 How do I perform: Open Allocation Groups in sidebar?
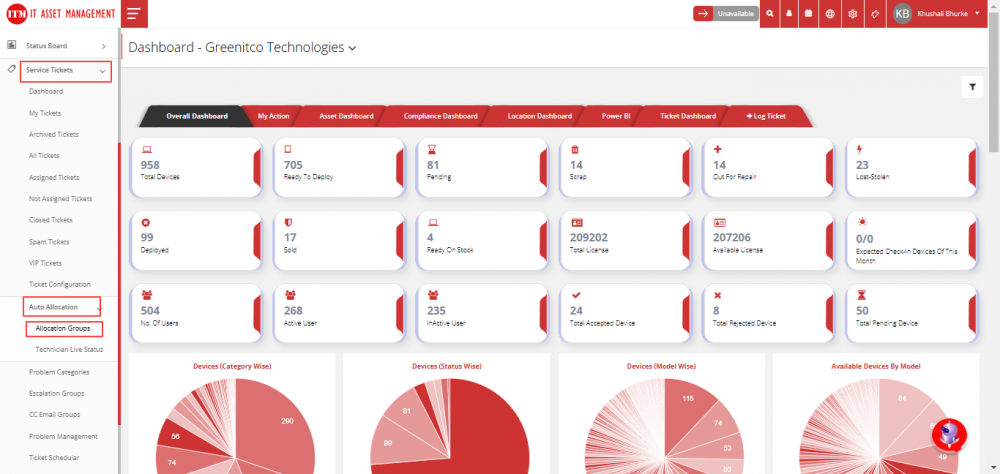point(64,328)
